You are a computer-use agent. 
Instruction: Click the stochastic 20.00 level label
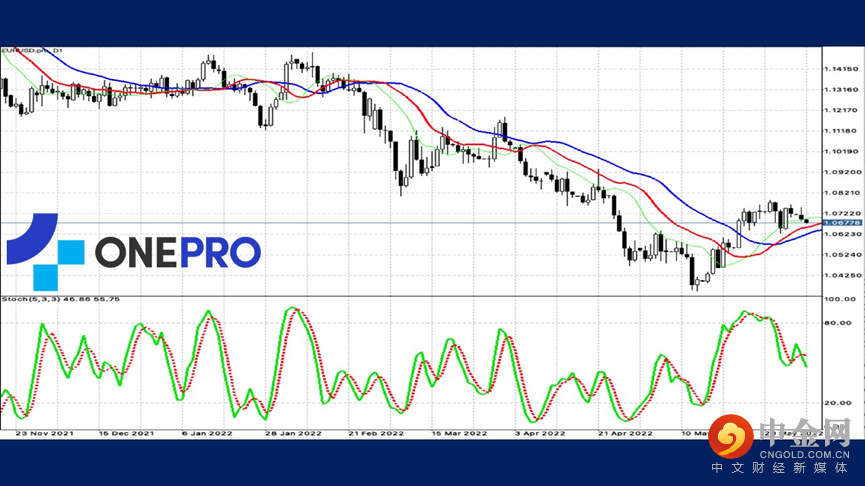pyautogui.click(x=837, y=403)
